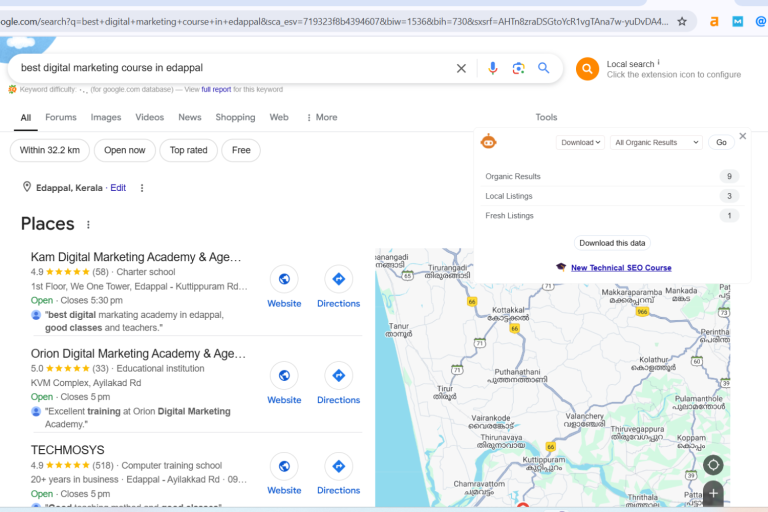Clear the search box with the X icon
The height and width of the screenshot is (512, 768).
461,68
